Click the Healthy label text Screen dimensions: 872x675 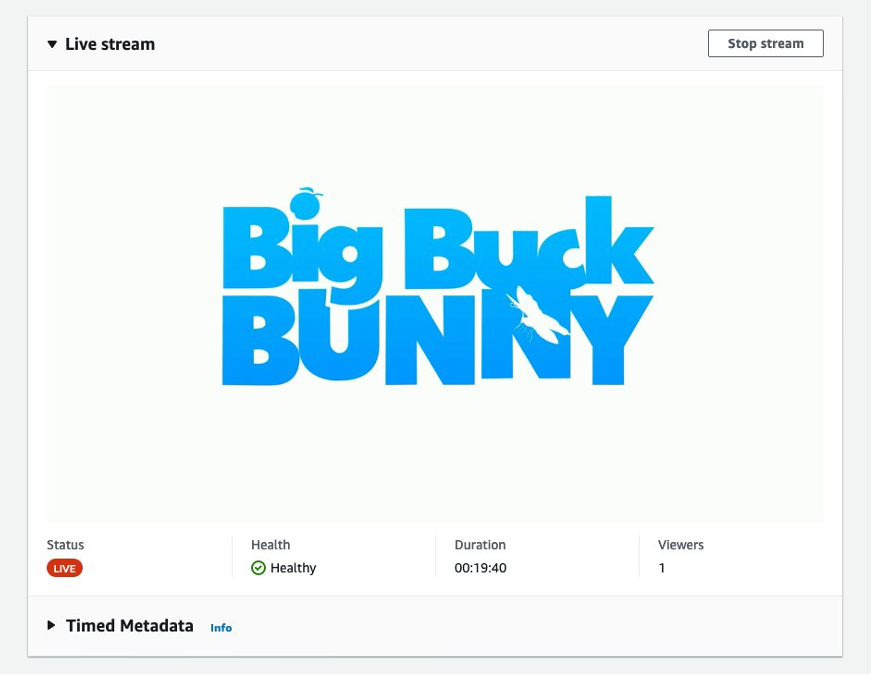[292, 568]
